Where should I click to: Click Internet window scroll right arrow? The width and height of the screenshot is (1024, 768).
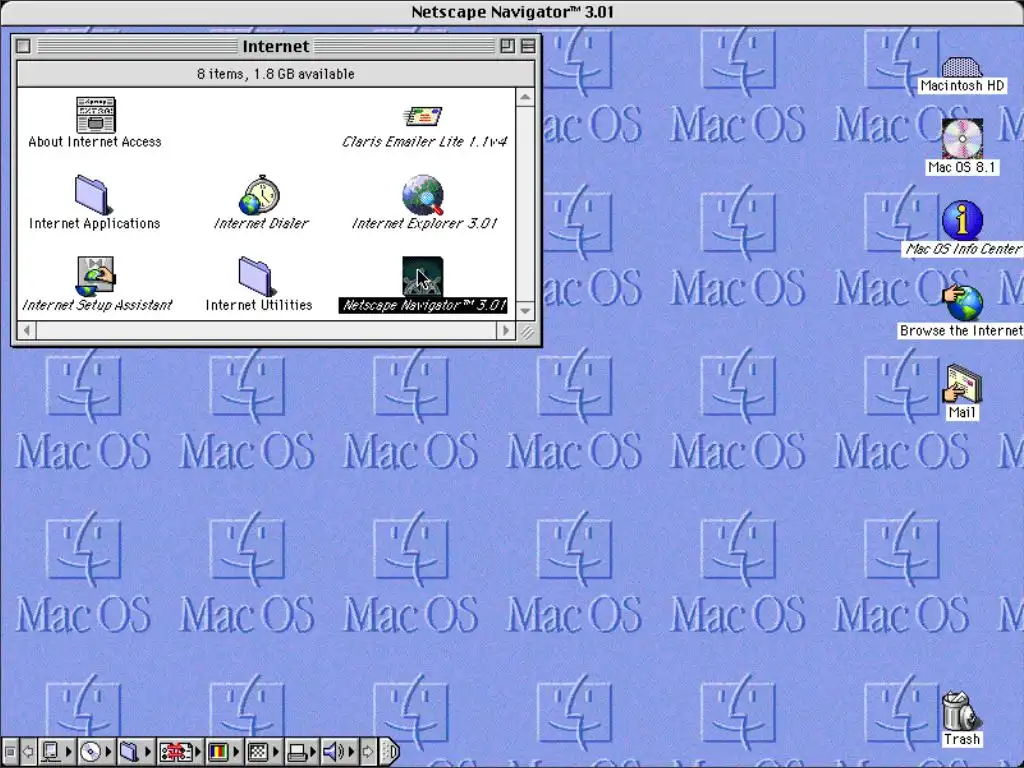[x=505, y=330]
